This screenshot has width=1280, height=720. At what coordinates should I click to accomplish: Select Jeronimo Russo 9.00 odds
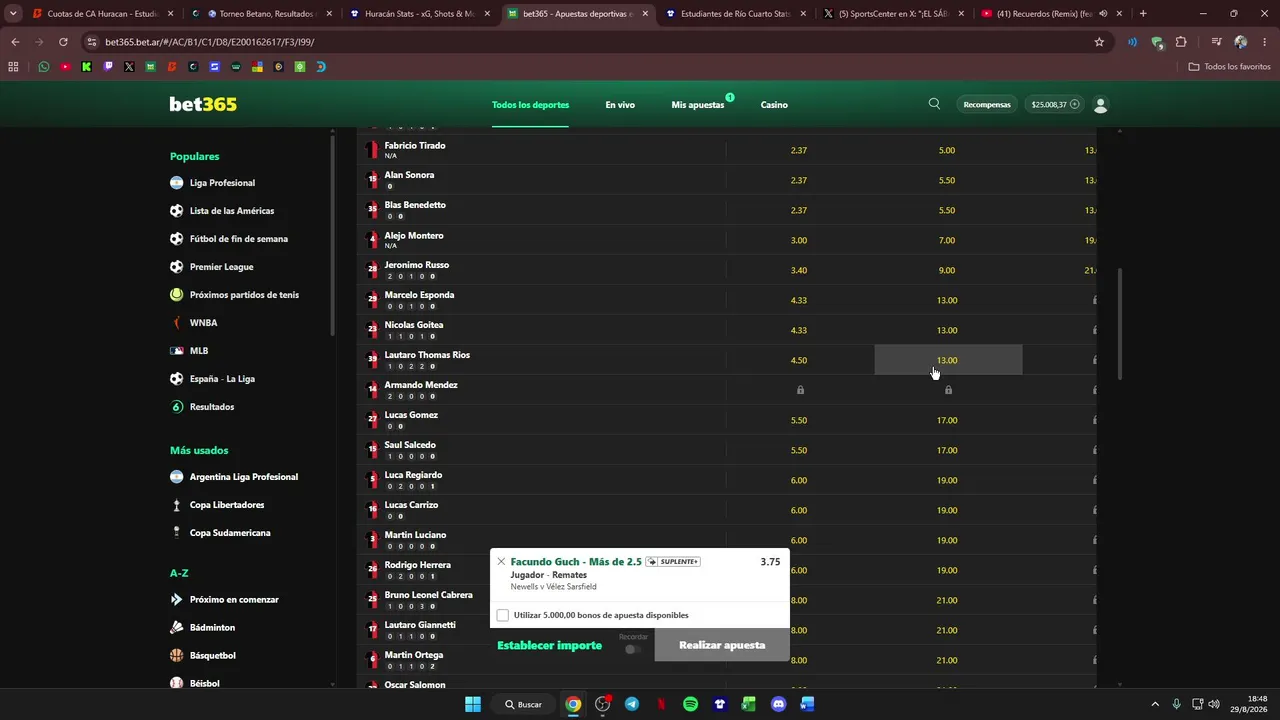coord(947,270)
